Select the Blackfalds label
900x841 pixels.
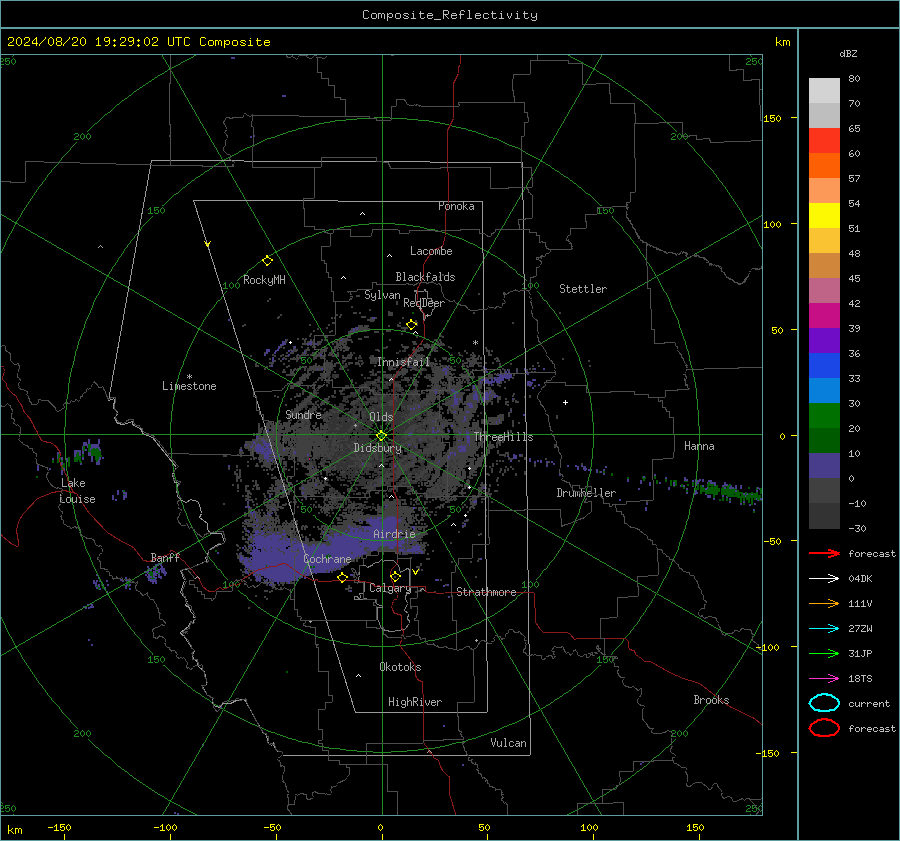425,277
